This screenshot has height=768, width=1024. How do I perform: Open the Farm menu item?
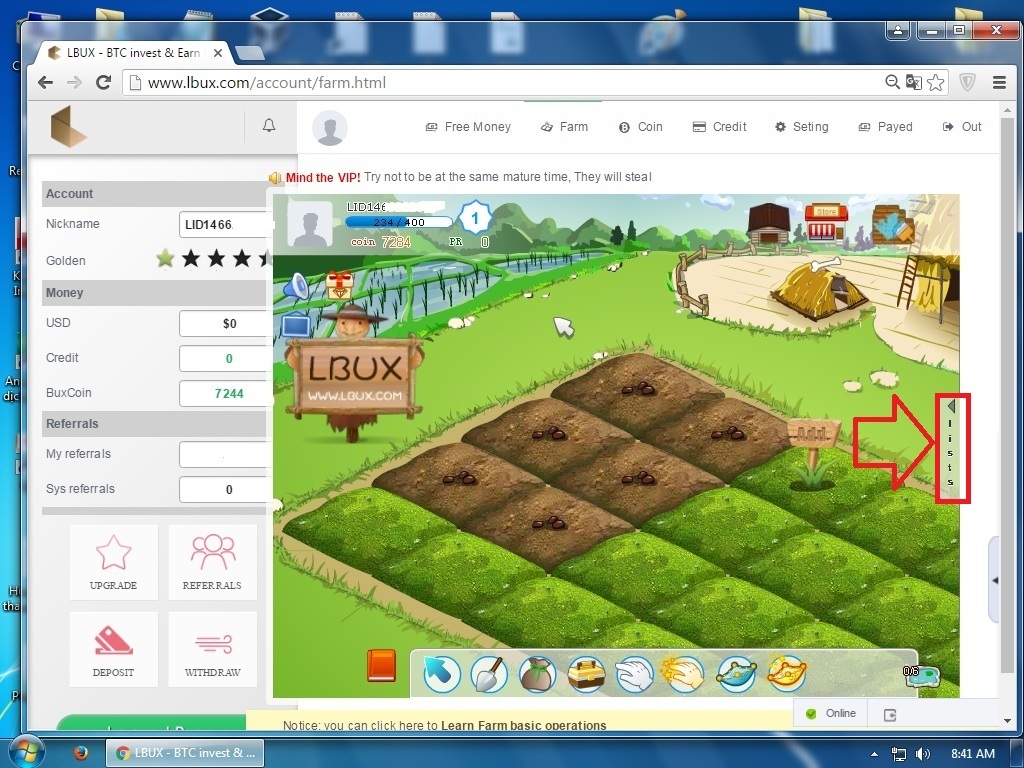[564, 127]
